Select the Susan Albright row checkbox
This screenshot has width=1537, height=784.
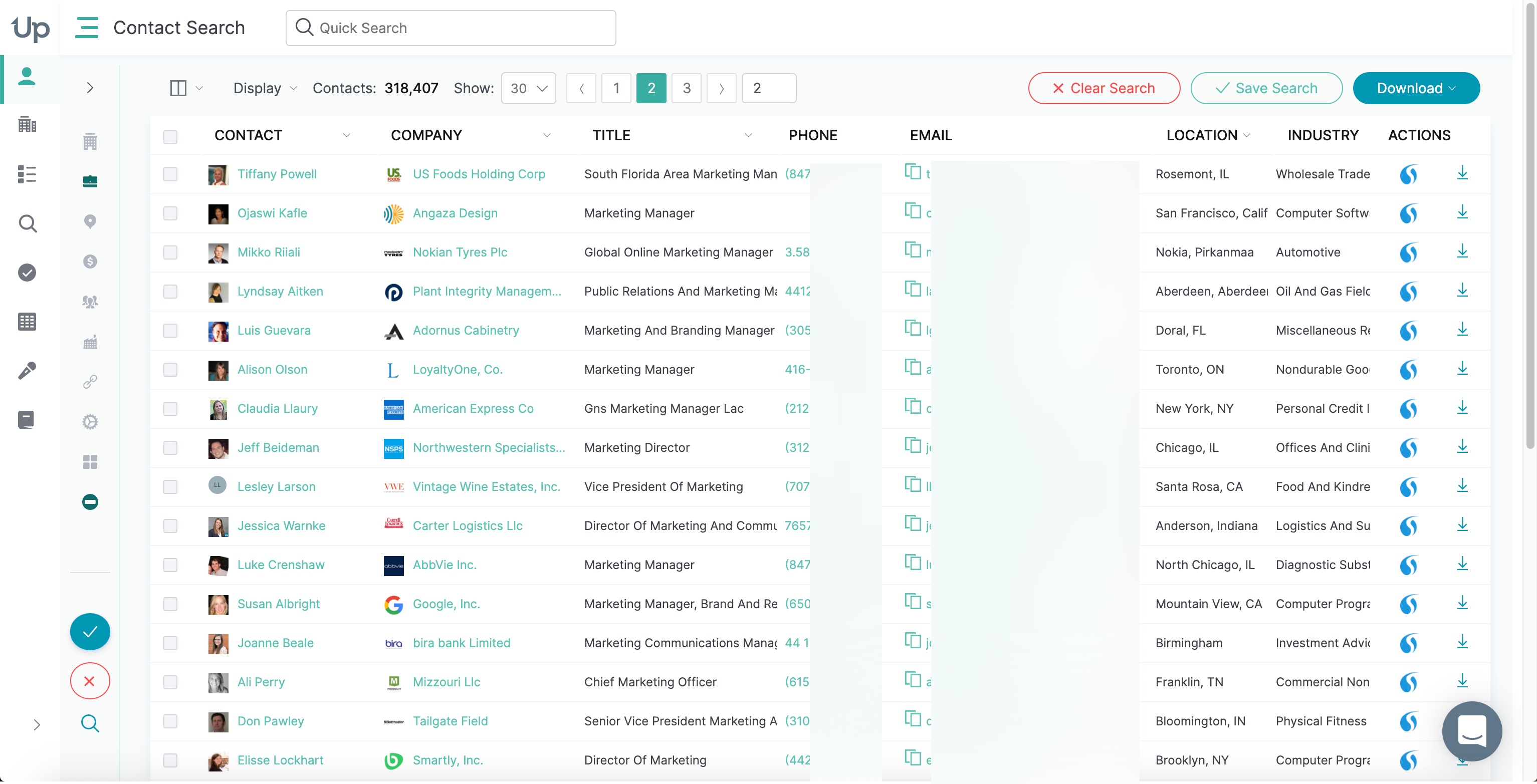171,605
